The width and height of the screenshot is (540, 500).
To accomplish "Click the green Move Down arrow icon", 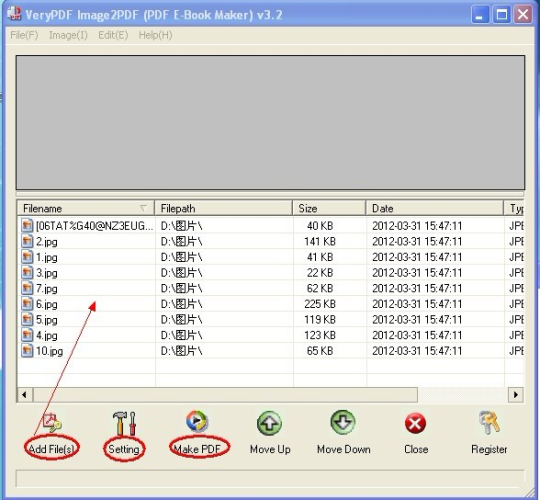I will (343, 422).
